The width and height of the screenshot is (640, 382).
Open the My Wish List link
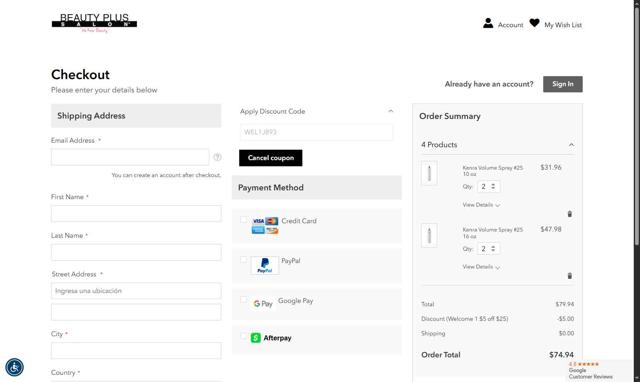pos(563,25)
